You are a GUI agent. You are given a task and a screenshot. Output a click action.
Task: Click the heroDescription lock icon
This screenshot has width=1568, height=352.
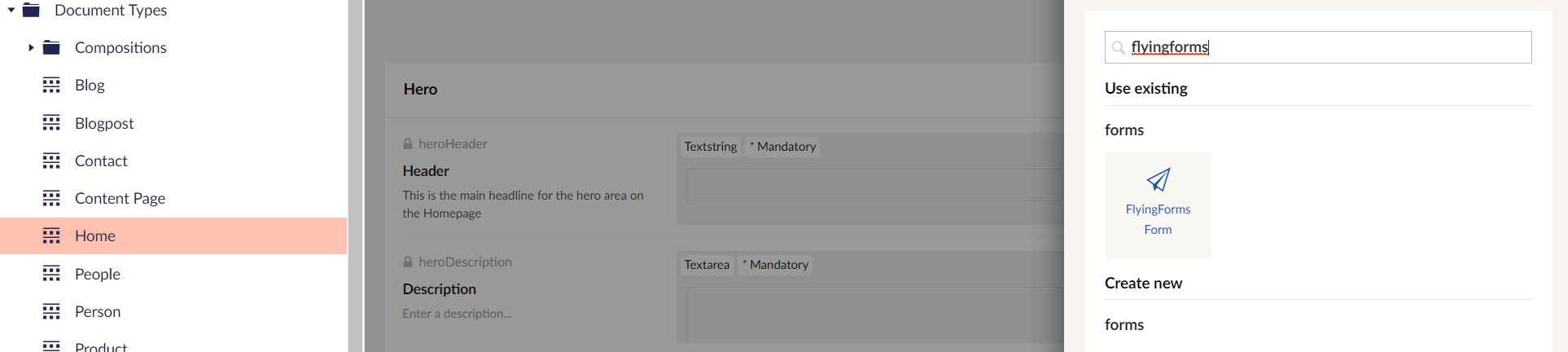[x=408, y=262]
